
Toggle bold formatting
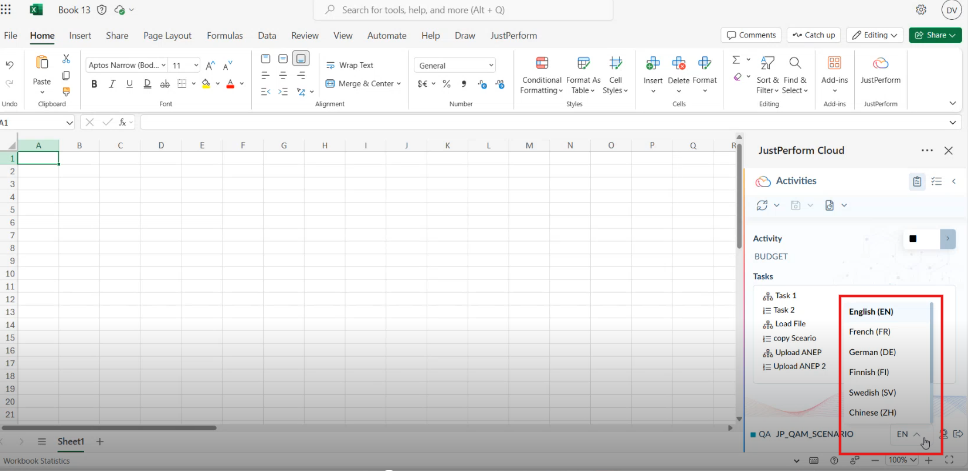point(94,84)
